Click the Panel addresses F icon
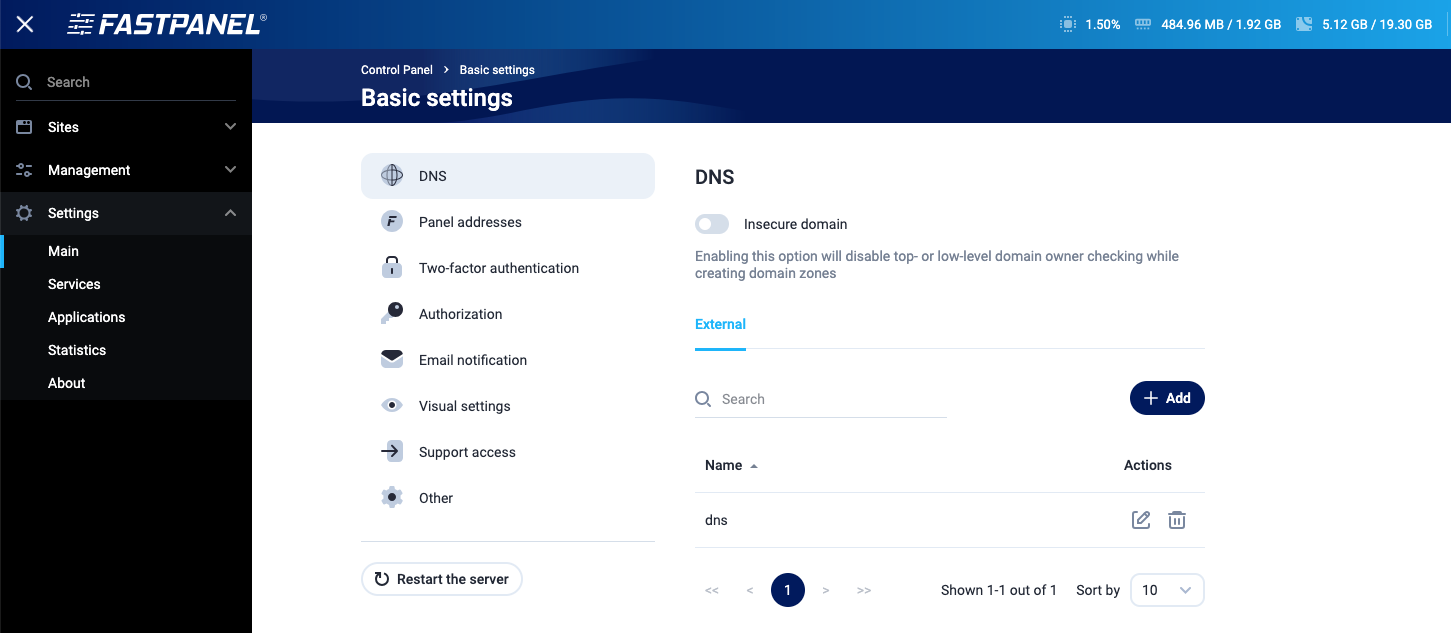This screenshot has width=1451, height=633. (392, 222)
